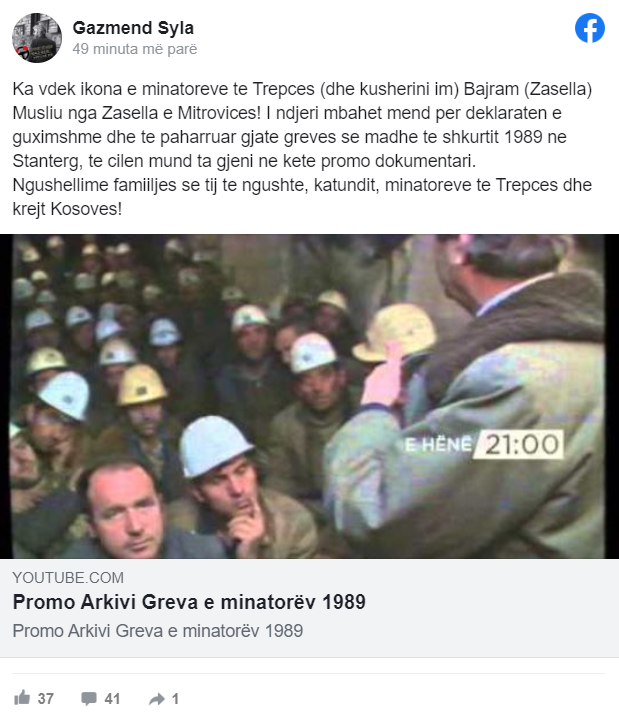
Task: Click the 'E HËNË' label on video
Action: [x=439, y=444]
